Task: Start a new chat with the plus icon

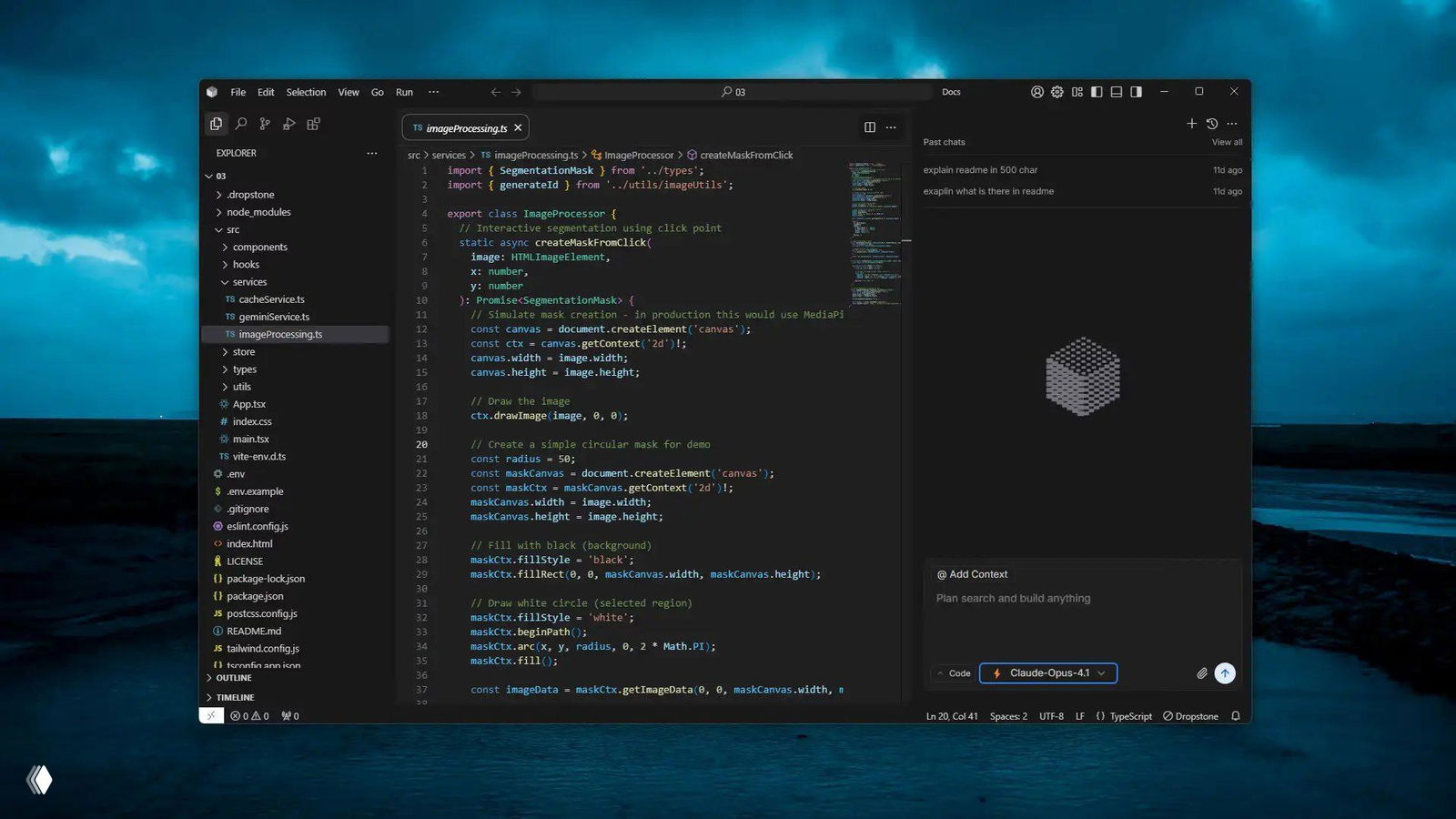Action: click(x=1191, y=124)
